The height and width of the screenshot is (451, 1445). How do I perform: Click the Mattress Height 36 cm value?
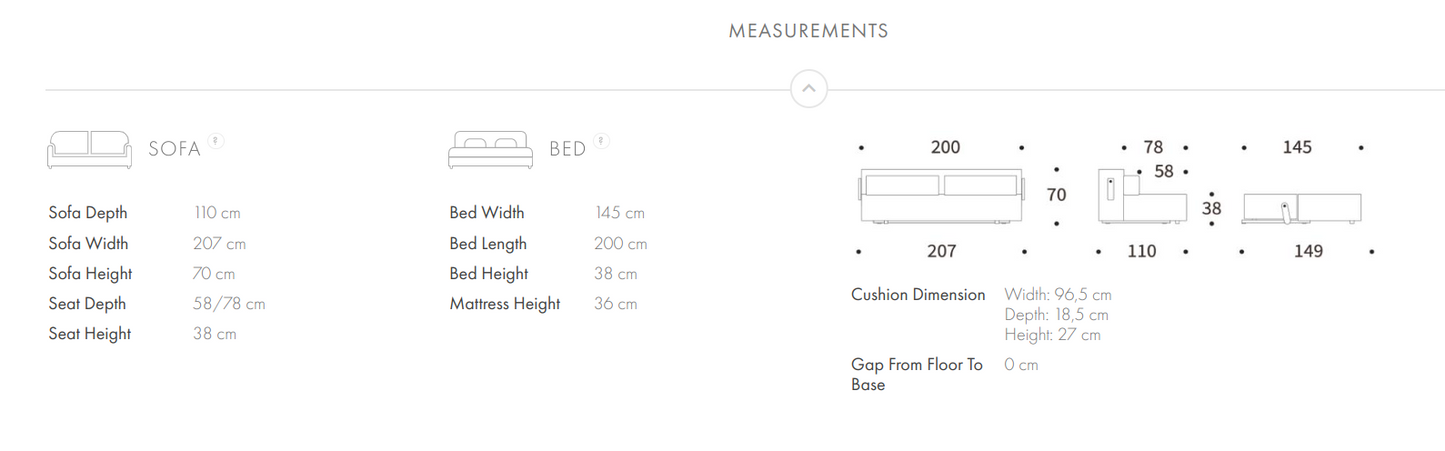click(615, 304)
